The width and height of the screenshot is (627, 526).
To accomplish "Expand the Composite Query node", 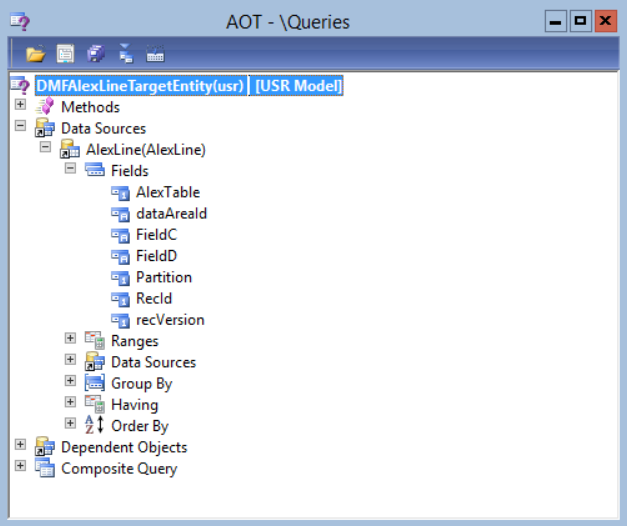I will point(20,466).
